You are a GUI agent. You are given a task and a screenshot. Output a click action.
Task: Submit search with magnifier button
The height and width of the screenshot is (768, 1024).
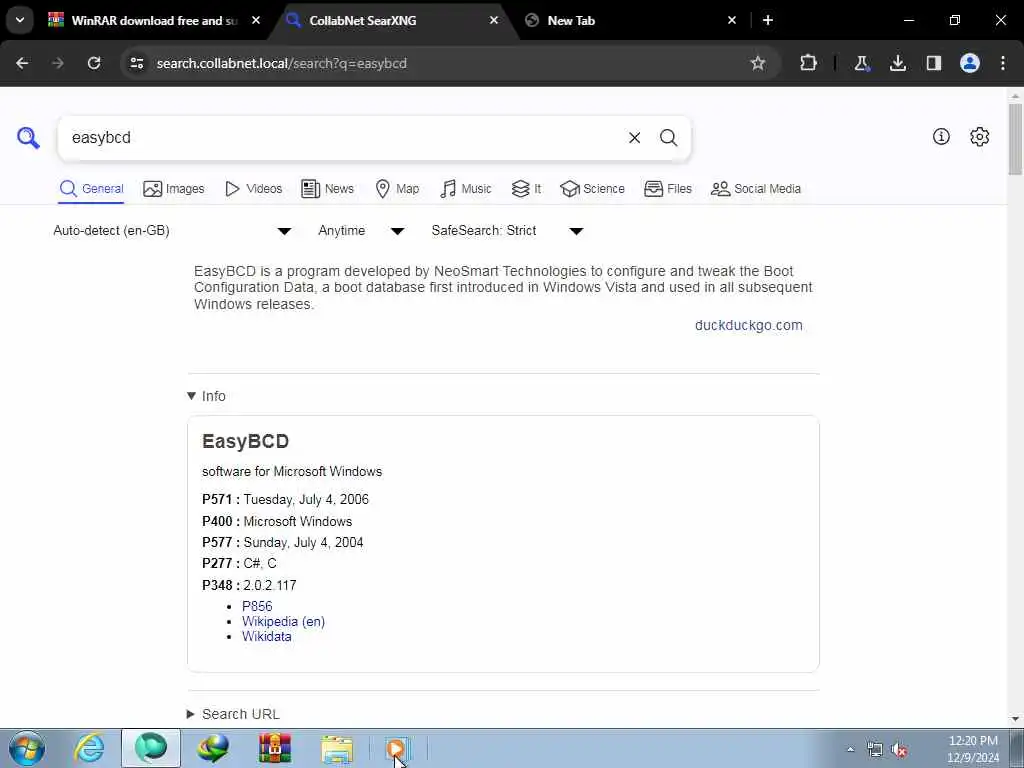tap(668, 138)
